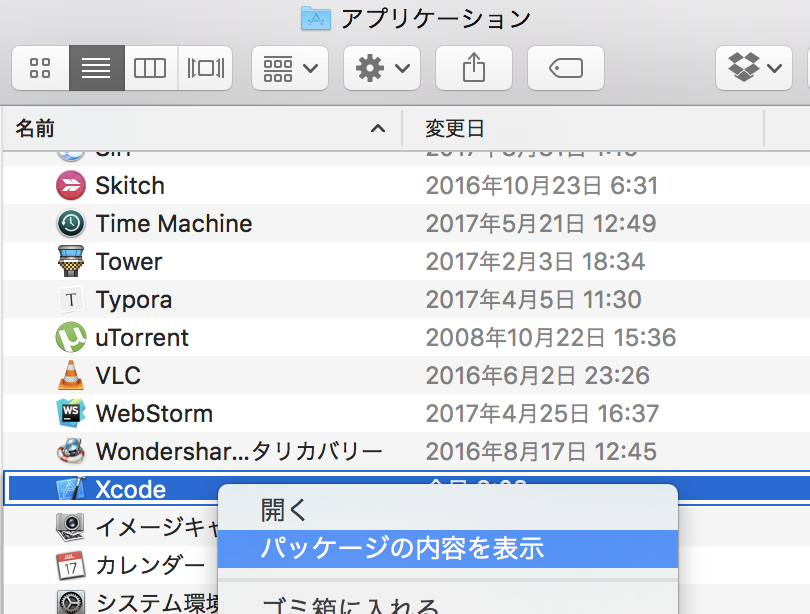Click date 2017年2月3日 18:34
This screenshot has width=810, height=614.
coord(535,262)
